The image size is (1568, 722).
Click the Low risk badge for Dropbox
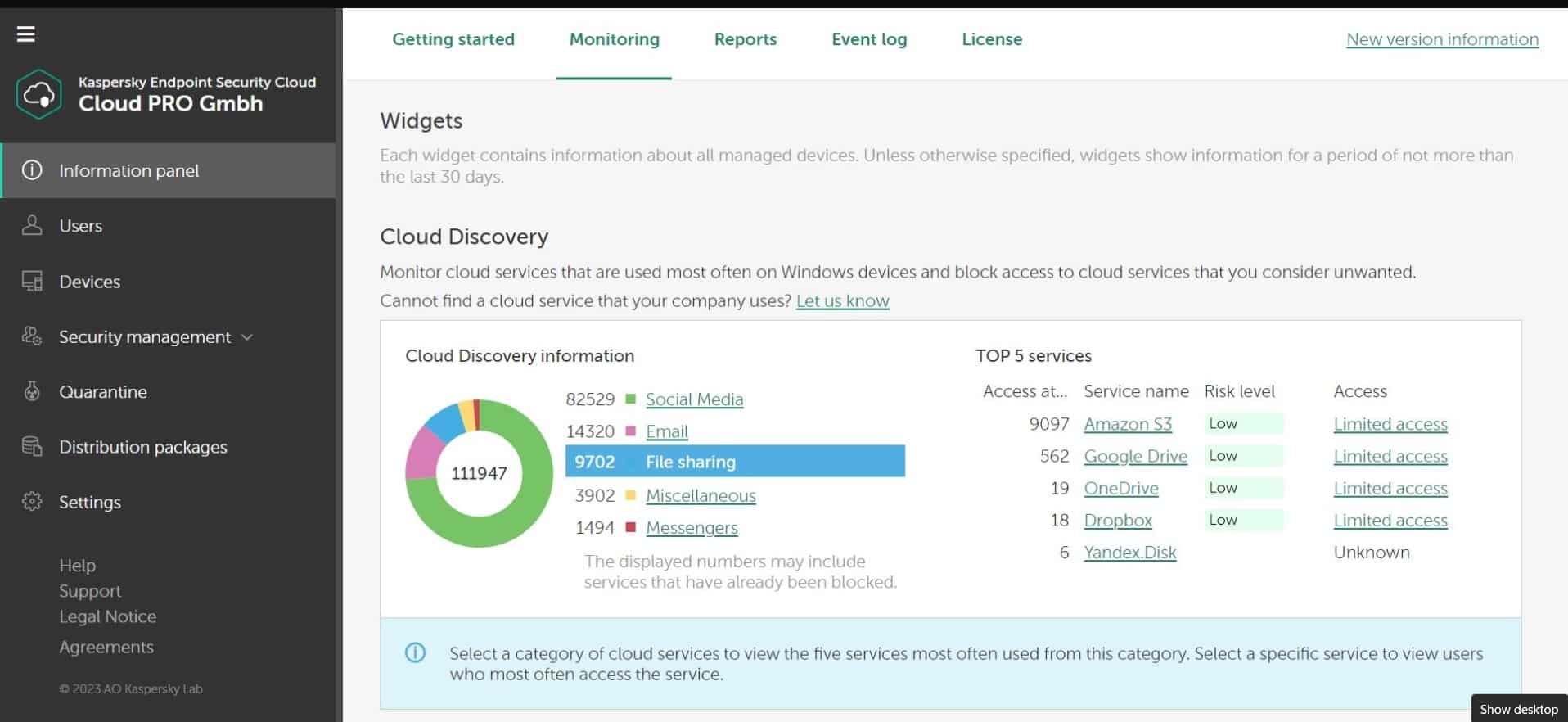pyautogui.click(x=1243, y=520)
